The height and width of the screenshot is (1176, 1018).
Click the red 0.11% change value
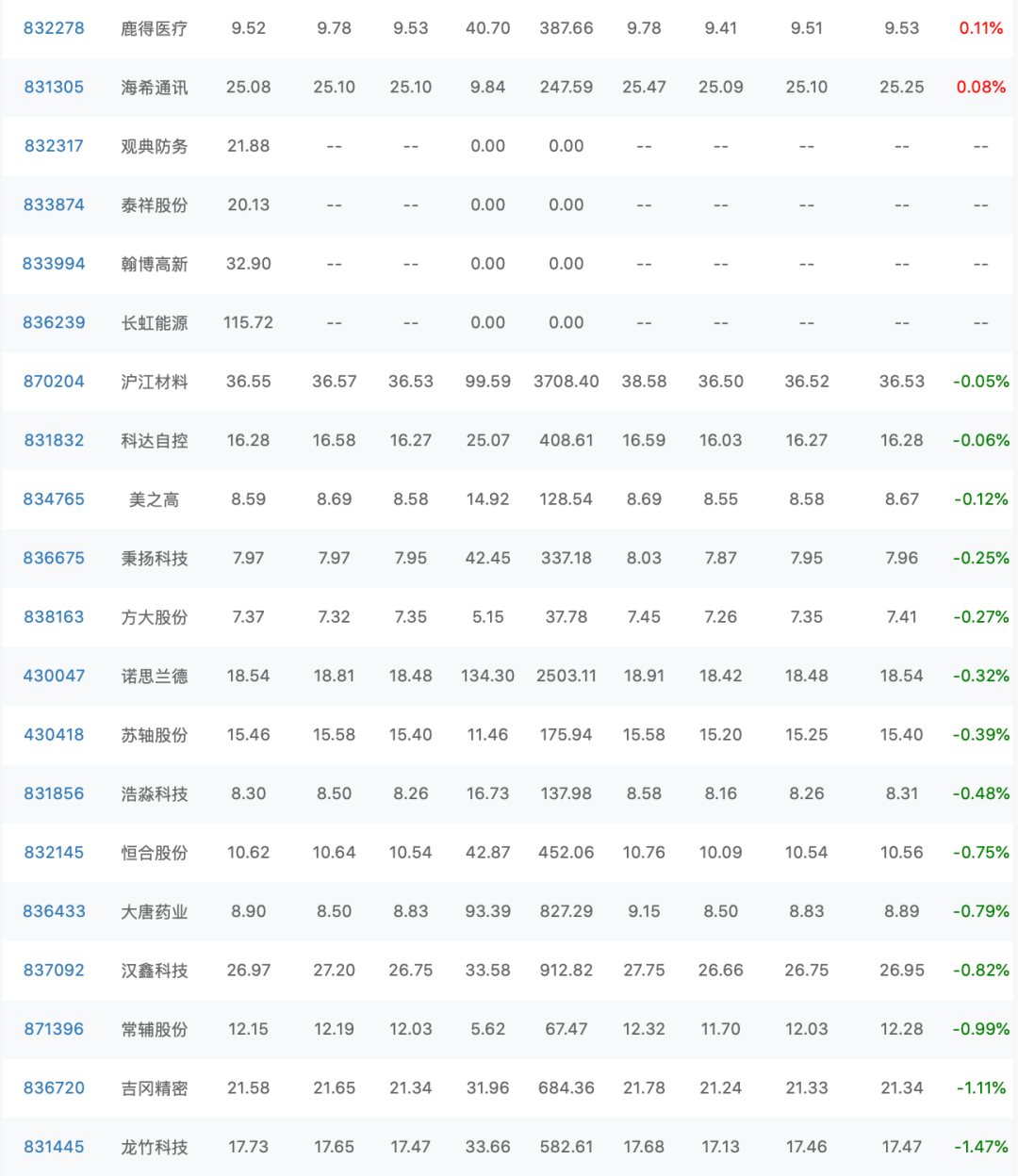[x=981, y=28]
